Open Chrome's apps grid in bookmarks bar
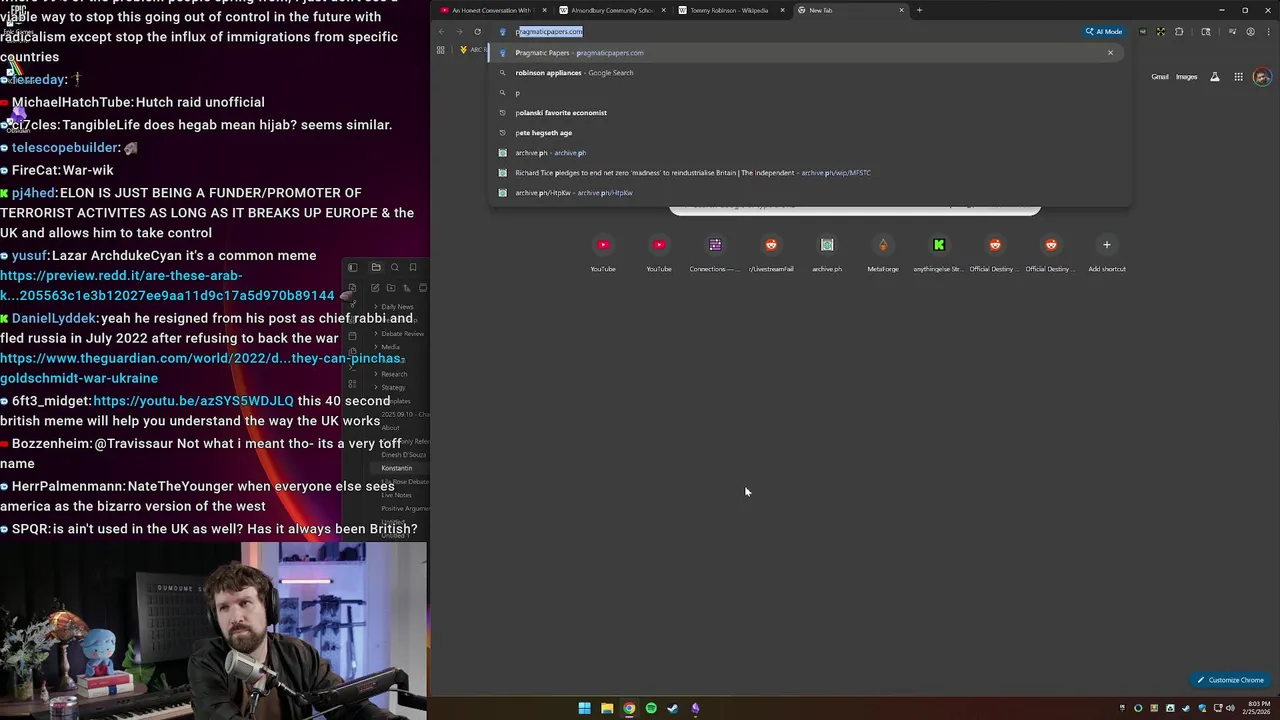The height and width of the screenshot is (720, 1280). pos(440,50)
